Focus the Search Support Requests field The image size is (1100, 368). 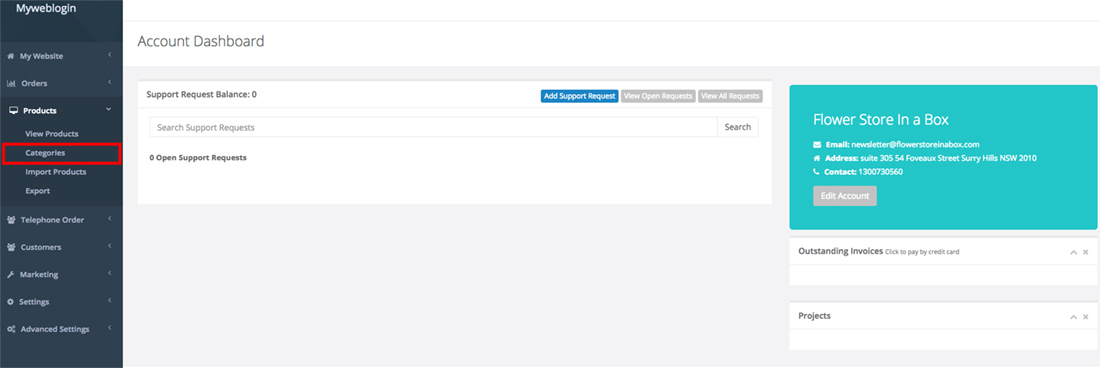[x=433, y=127]
